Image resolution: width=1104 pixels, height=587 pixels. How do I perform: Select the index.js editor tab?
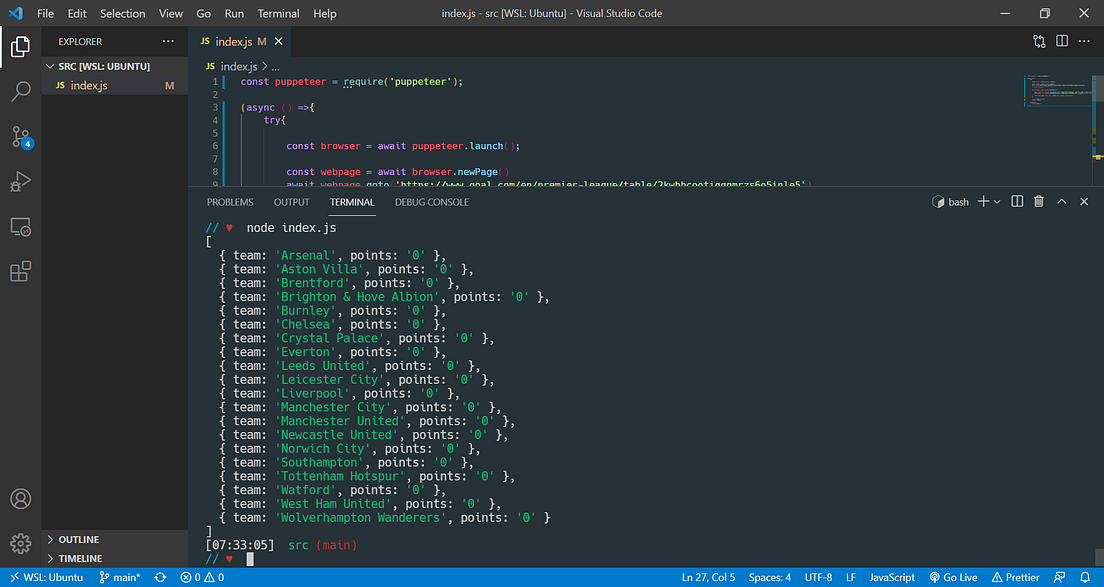tap(239, 42)
